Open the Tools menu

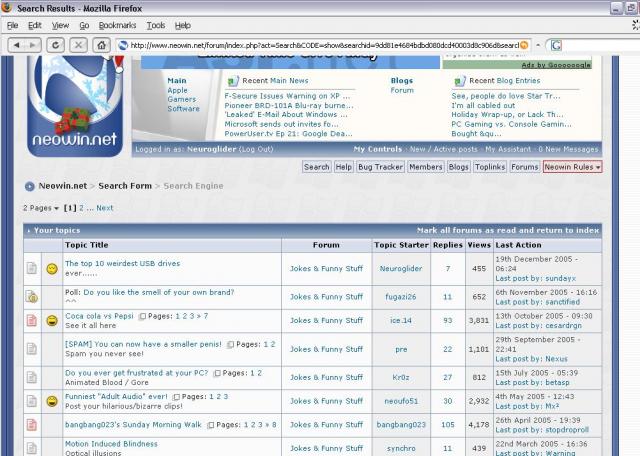coord(156,25)
